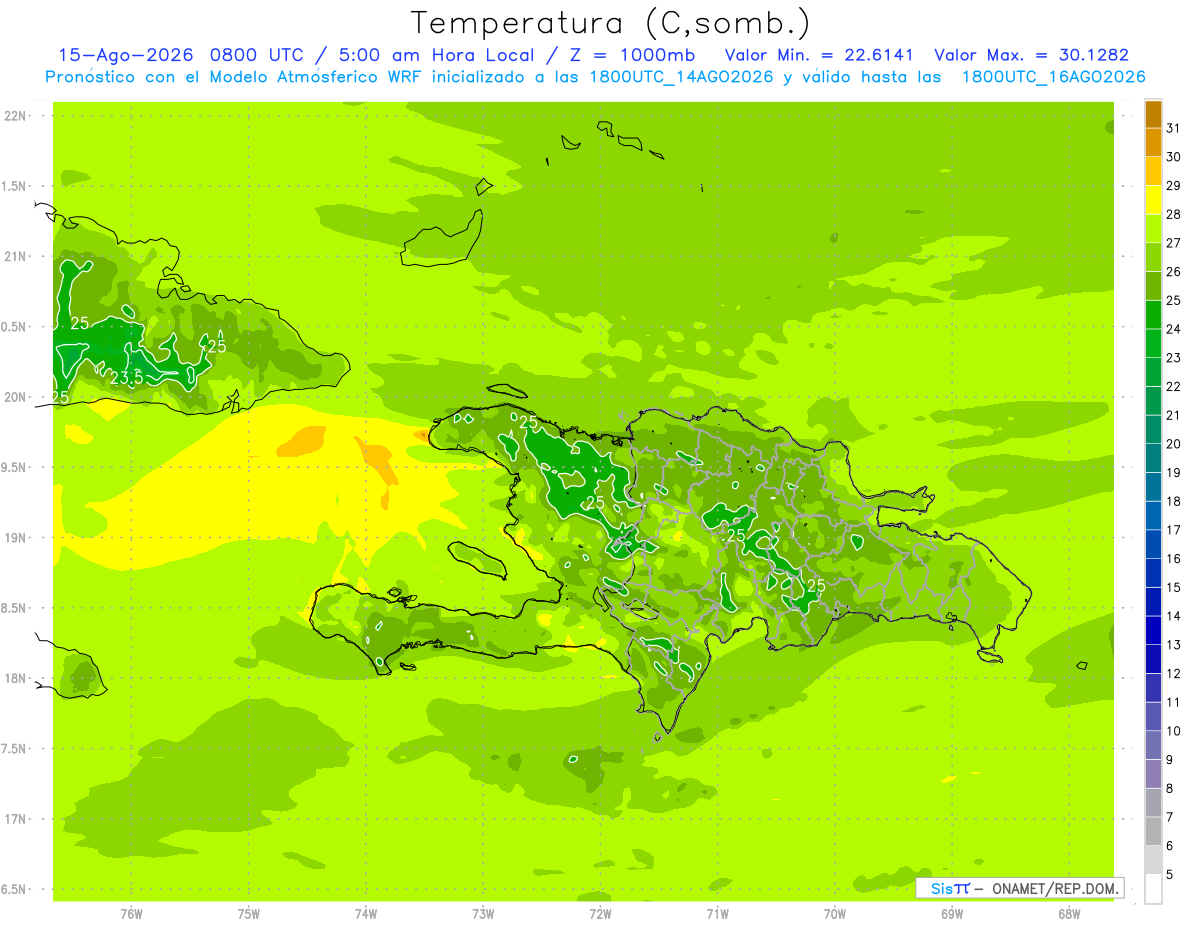Click the '76W' longitude axis label
Image resolution: width=1200 pixels, height=927 pixels.
[131, 914]
